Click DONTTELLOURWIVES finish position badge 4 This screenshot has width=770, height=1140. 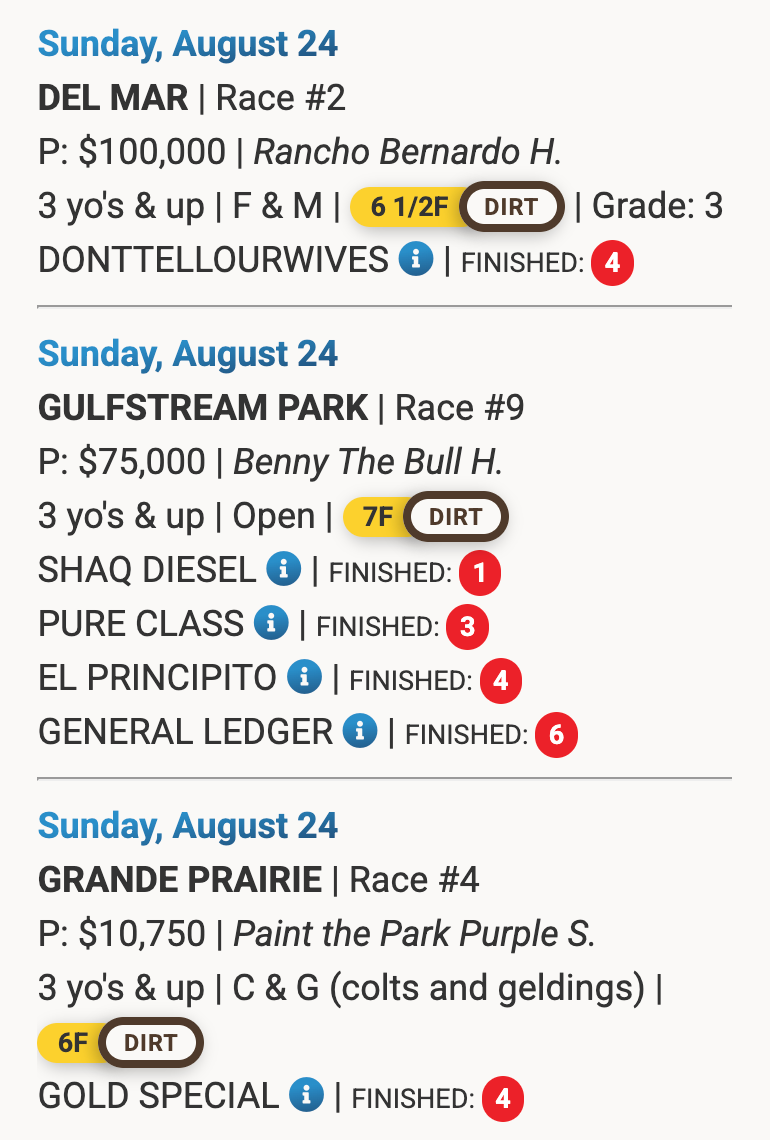click(x=612, y=263)
